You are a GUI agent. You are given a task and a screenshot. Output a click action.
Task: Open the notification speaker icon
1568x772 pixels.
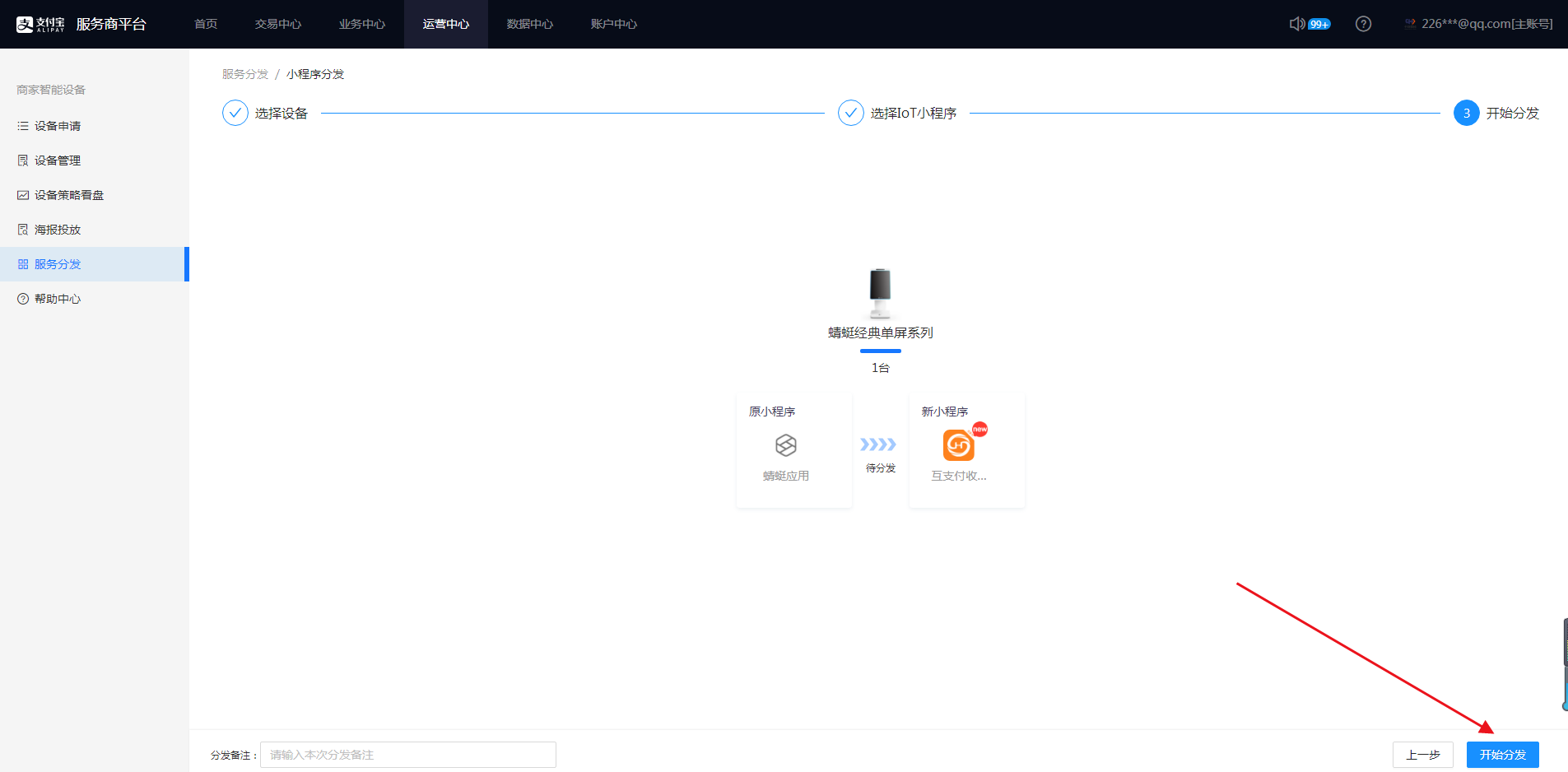click(x=1297, y=24)
